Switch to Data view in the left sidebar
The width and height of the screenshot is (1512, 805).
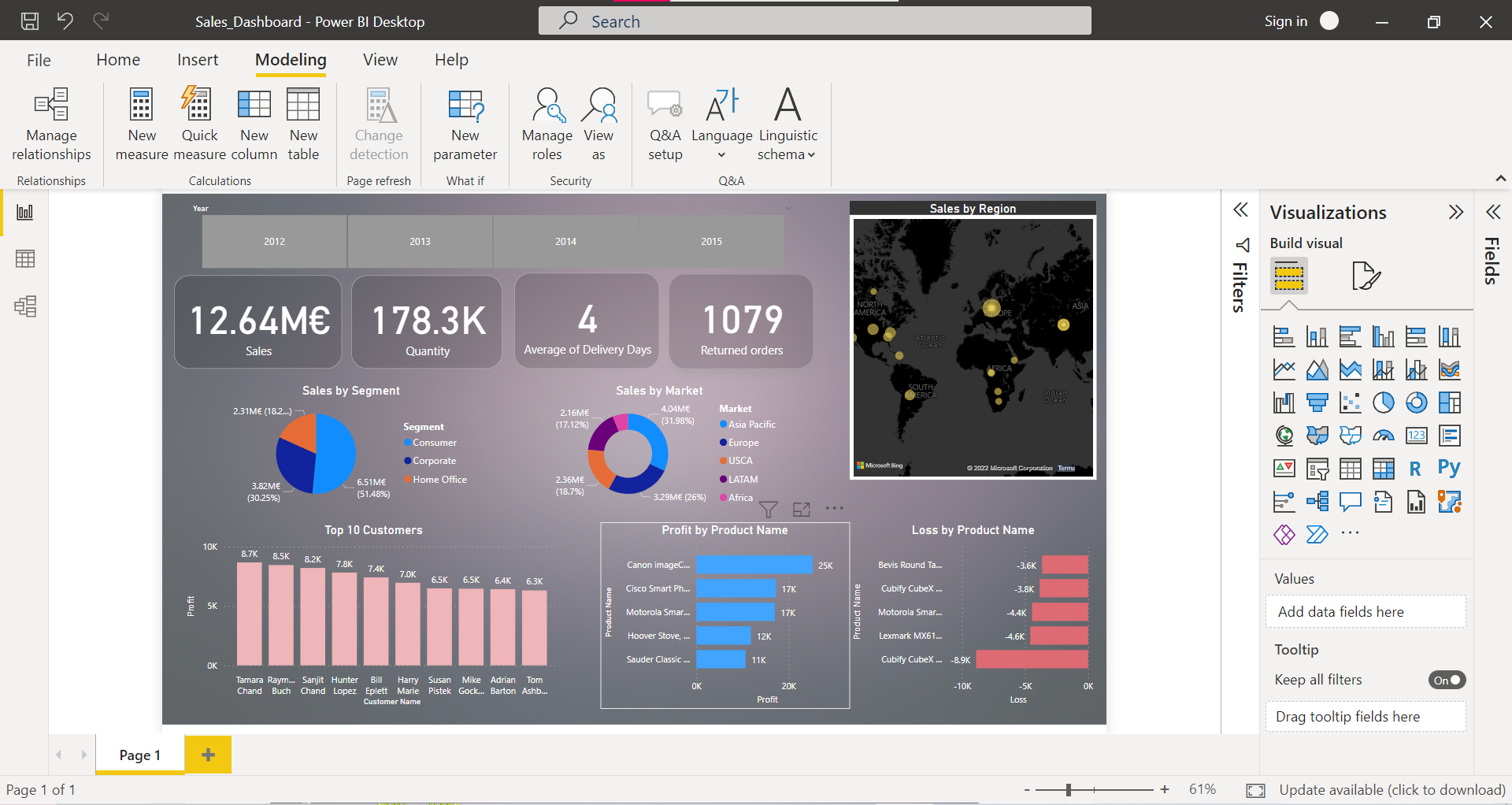pyautogui.click(x=26, y=258)
